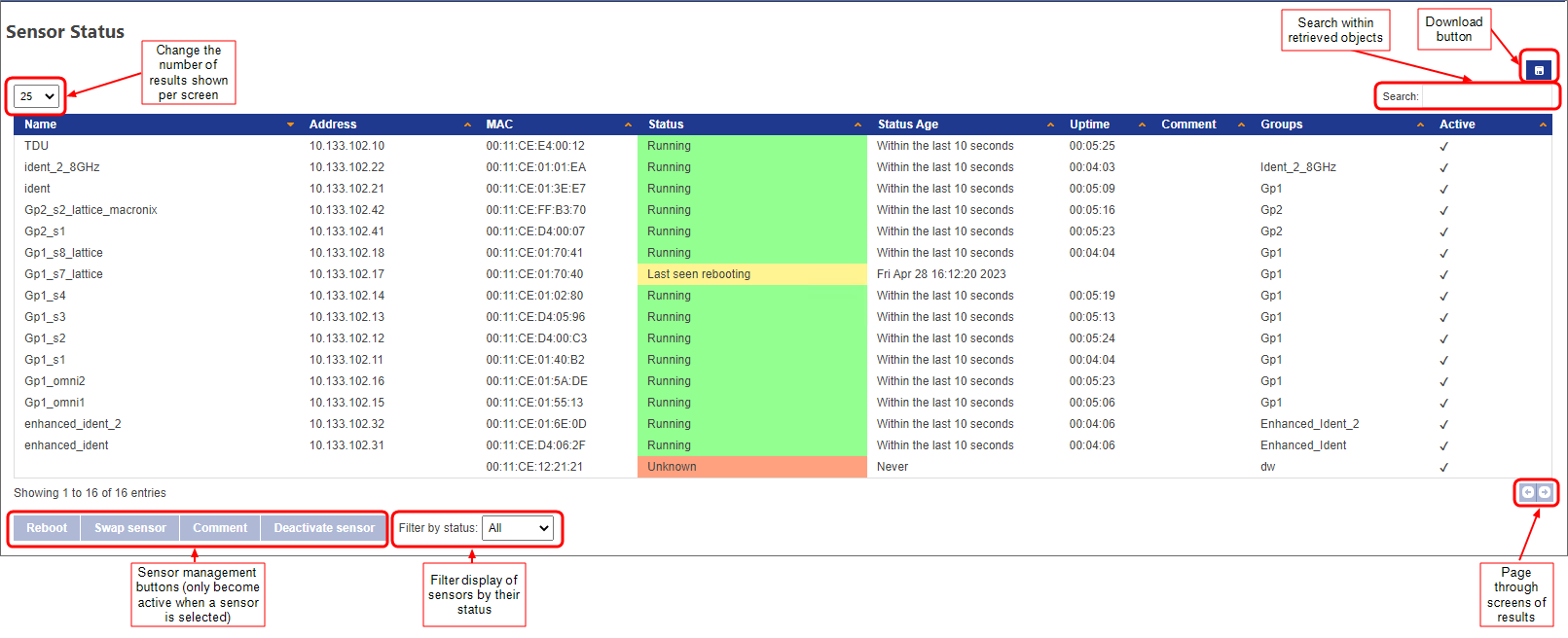This screenshot has height=638, width=1568.
Task: Click active checkmark for Gp1_s1 row
Action: coord(1443,361)
